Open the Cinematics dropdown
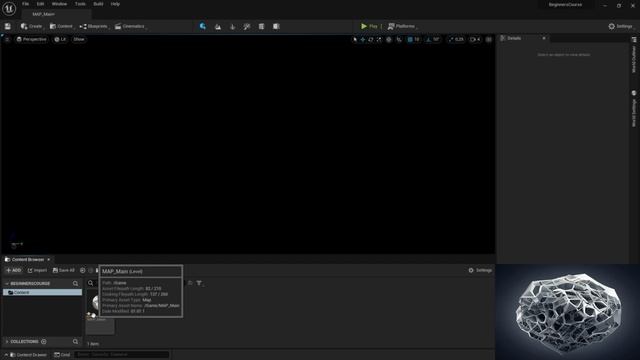The image size is (640, 360). 131,26
